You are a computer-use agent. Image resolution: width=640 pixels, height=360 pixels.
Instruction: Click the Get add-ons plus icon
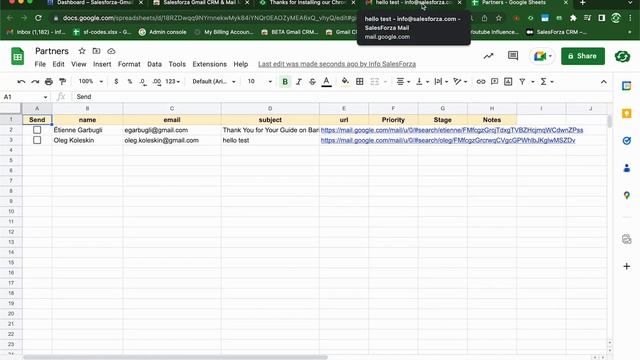click(x=627, y=267)
